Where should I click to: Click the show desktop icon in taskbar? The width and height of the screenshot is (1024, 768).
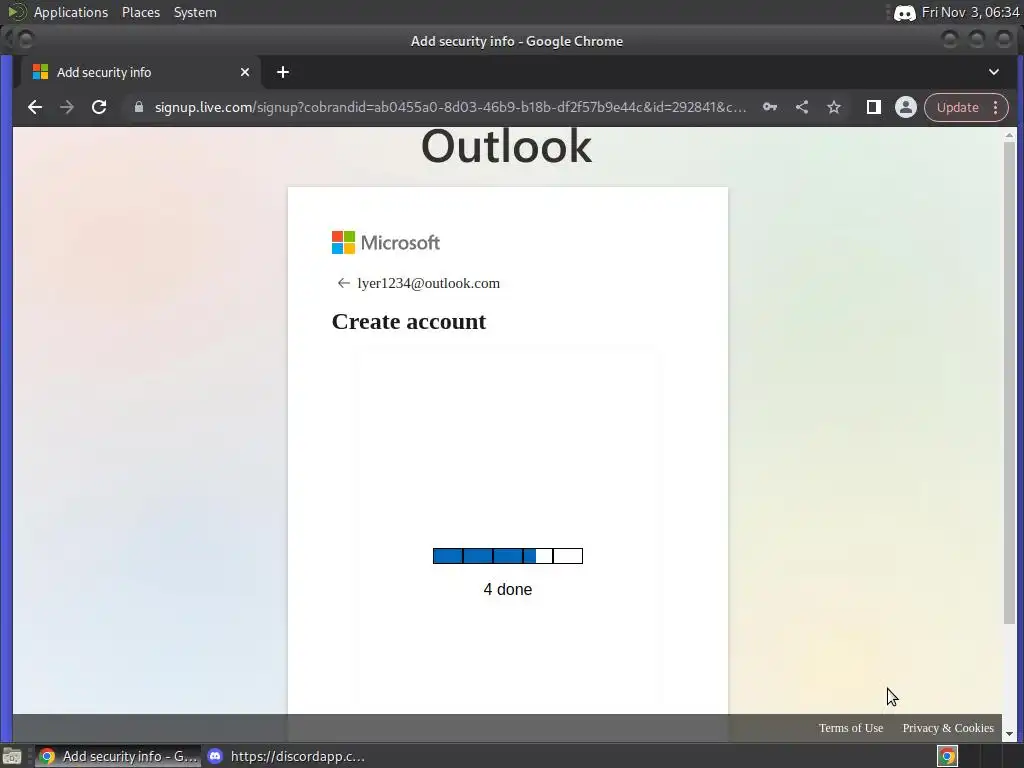pyautogui.click(x=12, y=756)
